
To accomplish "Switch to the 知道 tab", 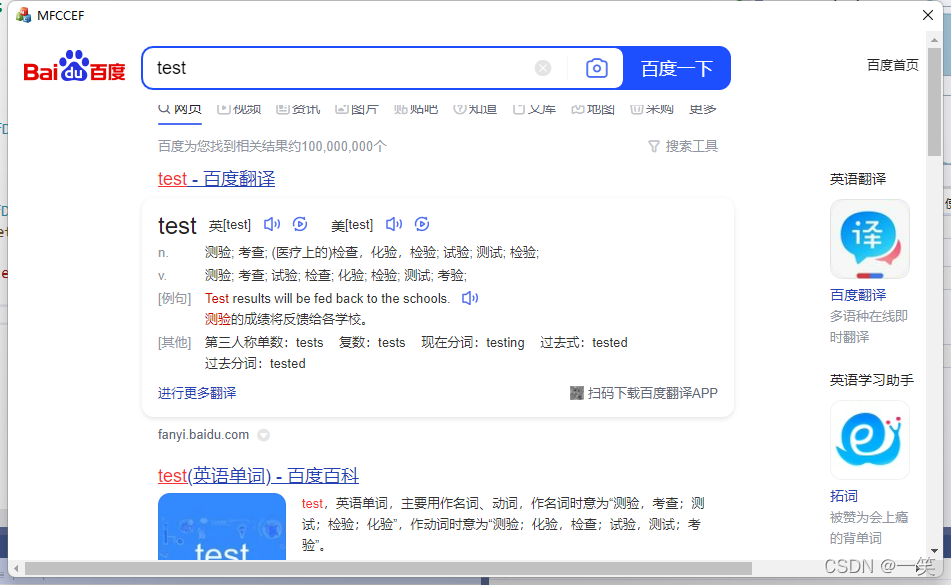I will tap(475, 109).
